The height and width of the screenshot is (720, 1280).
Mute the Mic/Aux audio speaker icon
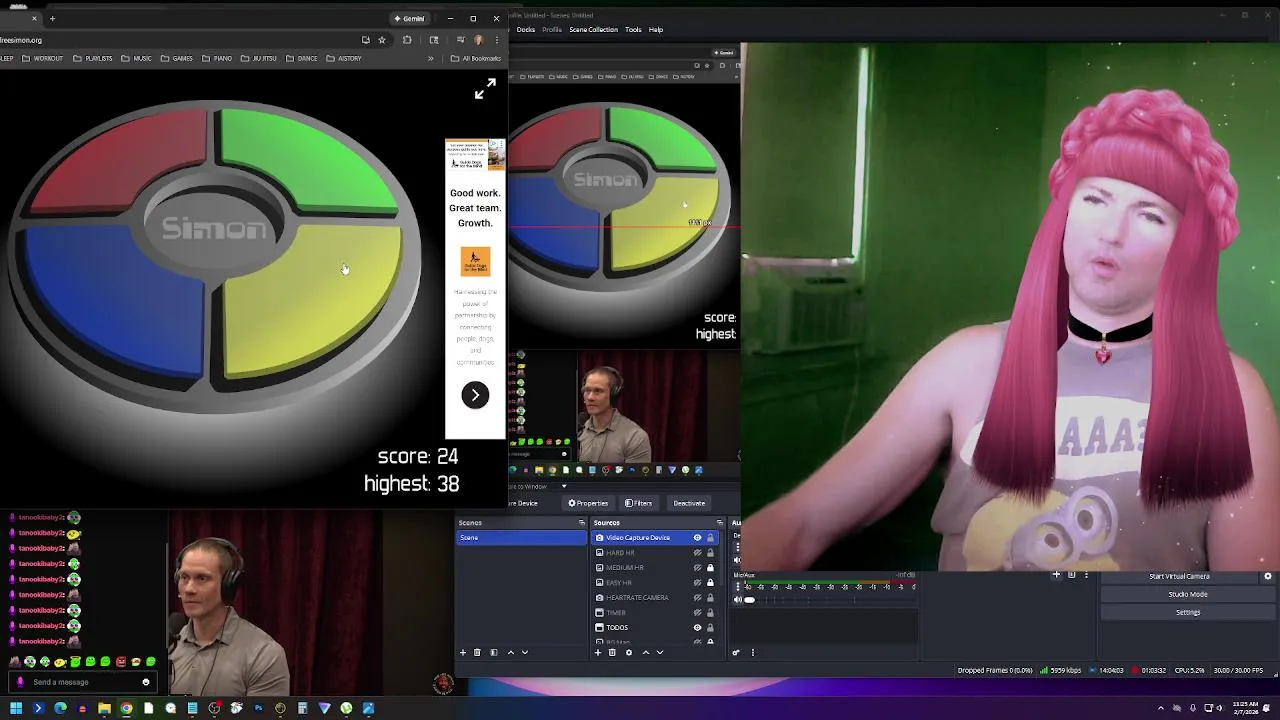(738, 599)
